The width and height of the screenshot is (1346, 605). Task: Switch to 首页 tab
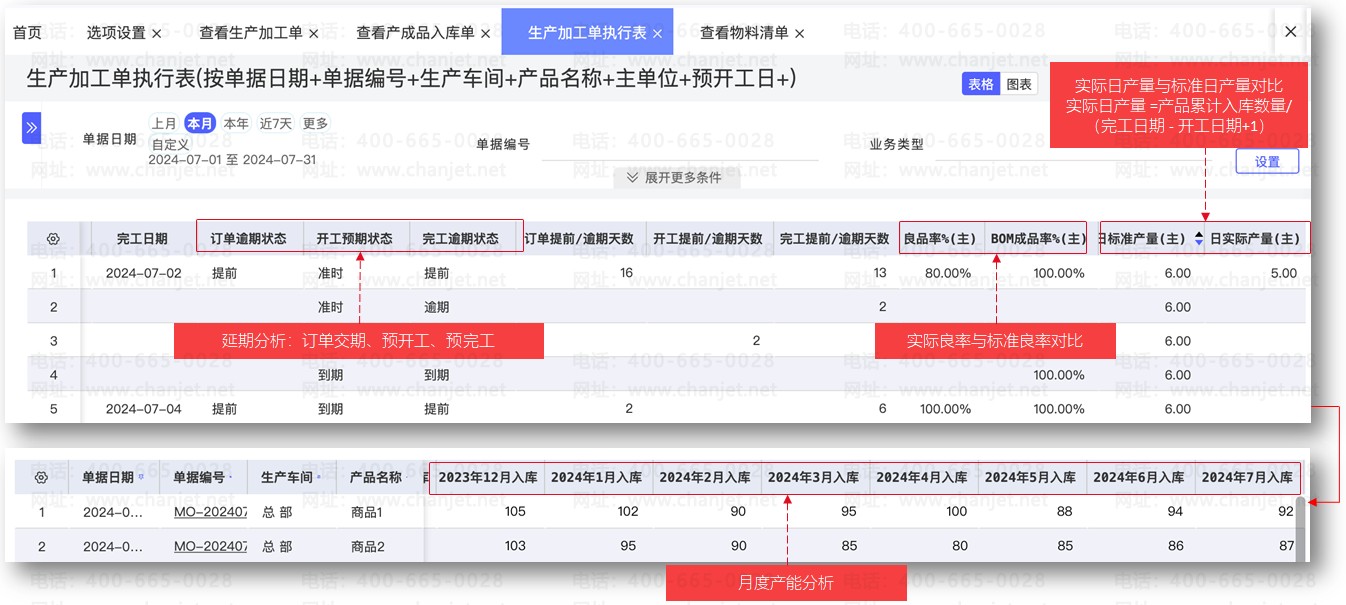tap(27, 33)
